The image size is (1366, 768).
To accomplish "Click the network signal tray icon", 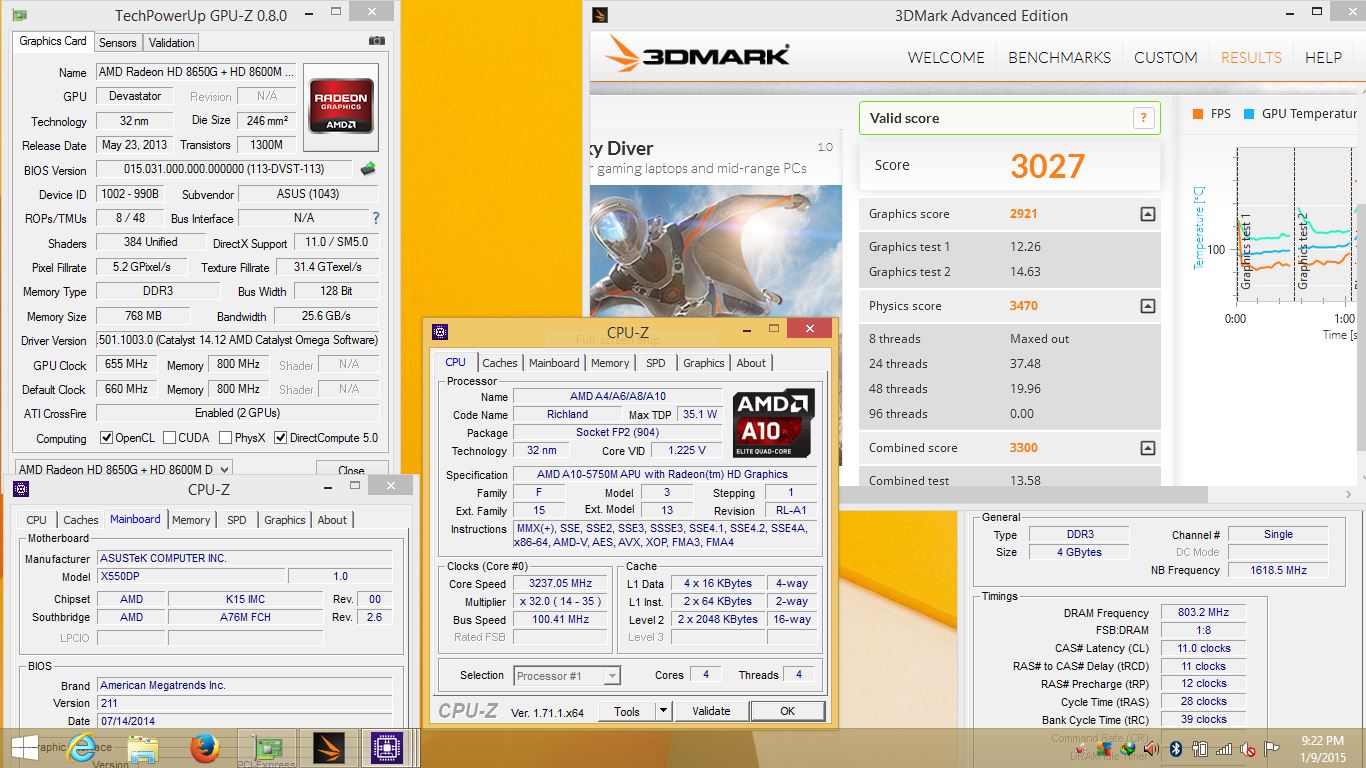I will (x=1224, y=748).
